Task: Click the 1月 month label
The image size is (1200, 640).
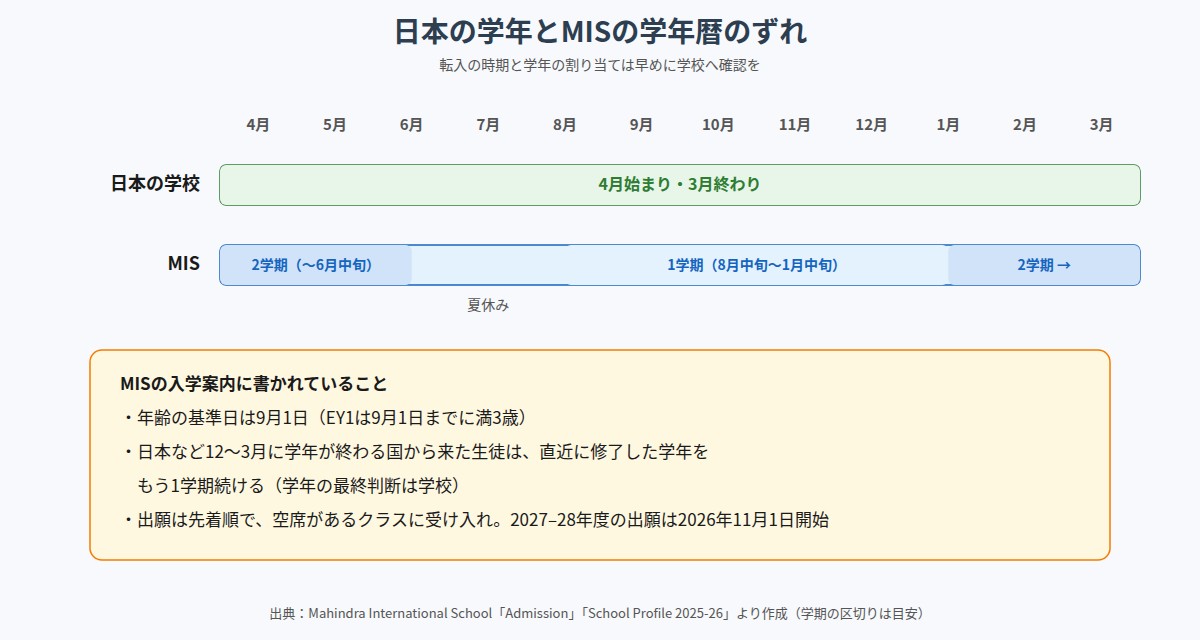Action: click(x=948, y=125)
